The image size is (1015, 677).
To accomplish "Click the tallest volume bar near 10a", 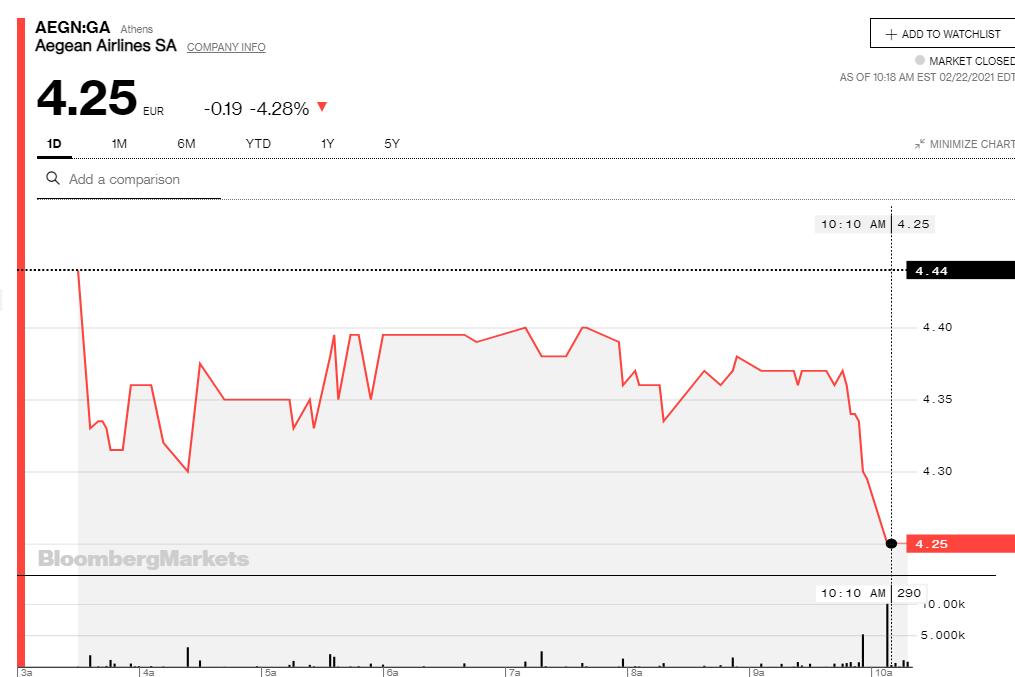I will (x=885, y=635).
